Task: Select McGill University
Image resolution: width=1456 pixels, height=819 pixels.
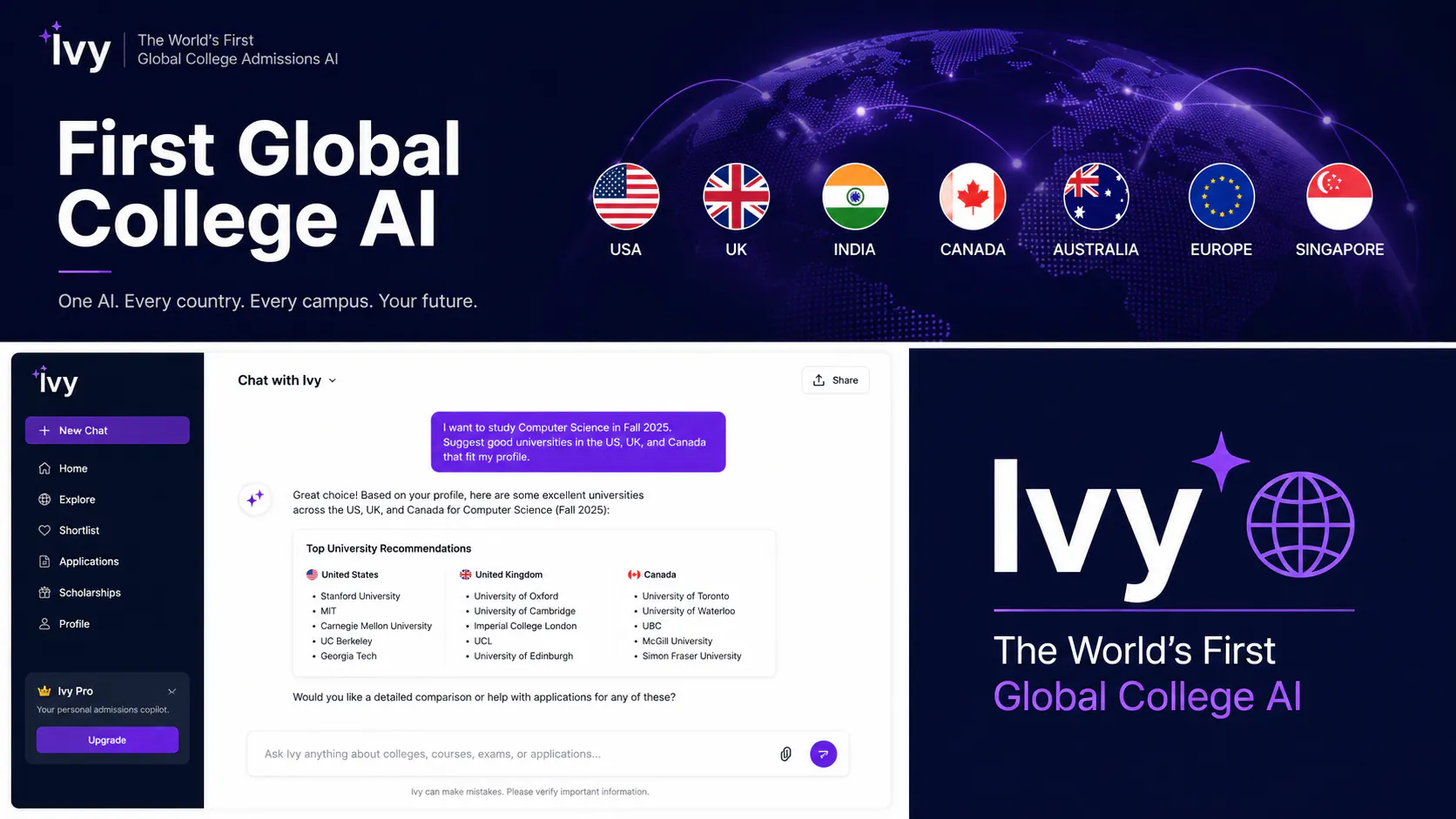Action: (x=677, y=641)
